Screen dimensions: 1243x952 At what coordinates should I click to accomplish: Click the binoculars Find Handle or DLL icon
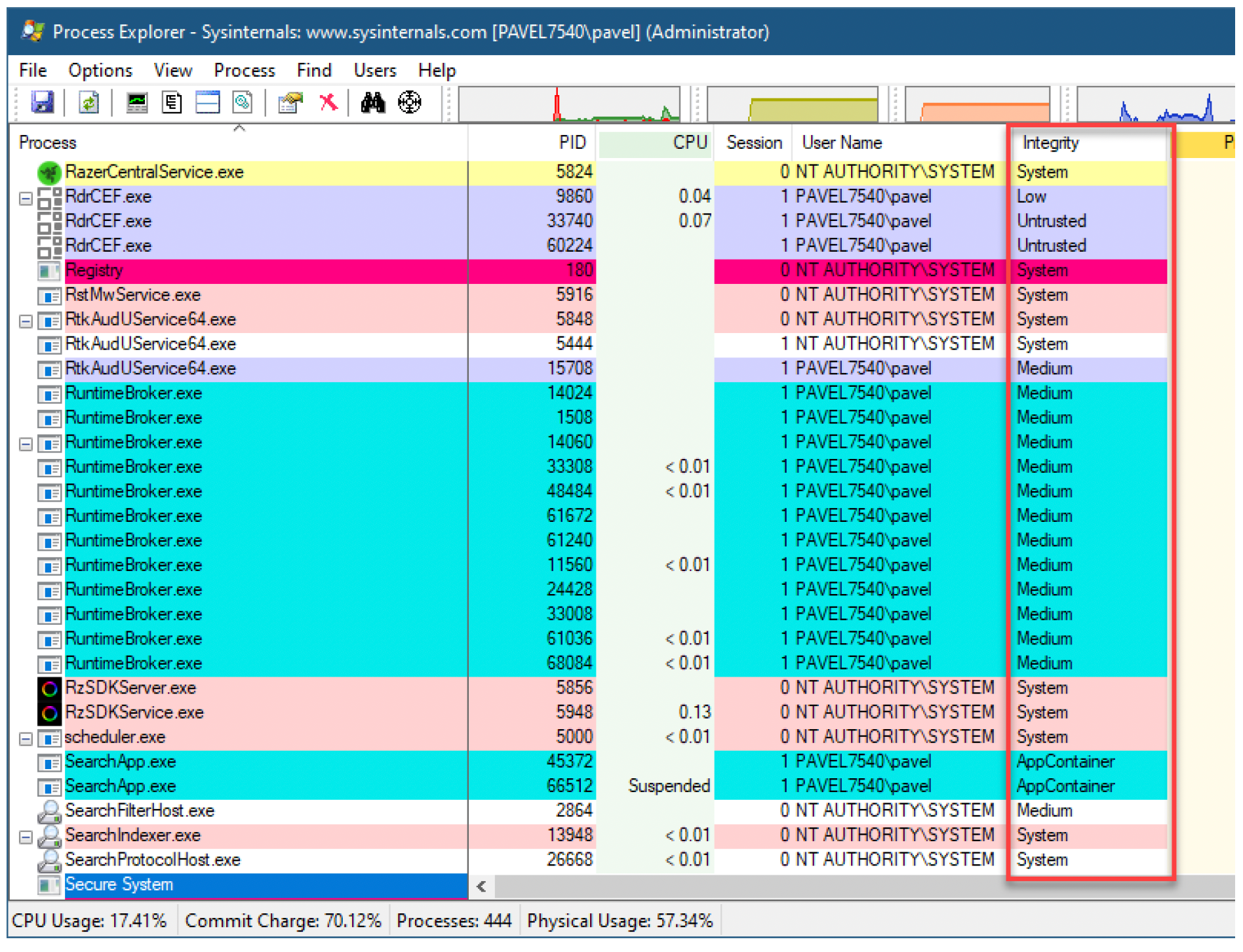pos(373,103)
